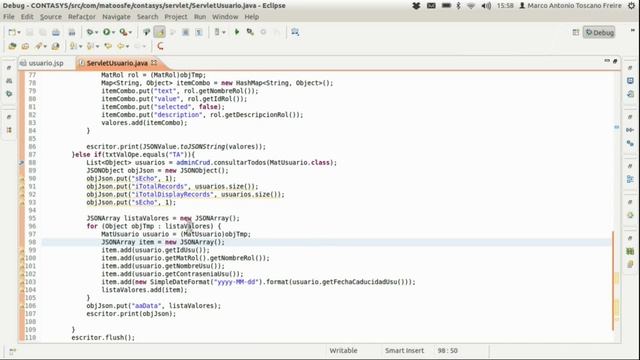Expand the Next Annotation dropdown arrow
The width and height of the screenshot is (640, 360).
pos(80,47)
